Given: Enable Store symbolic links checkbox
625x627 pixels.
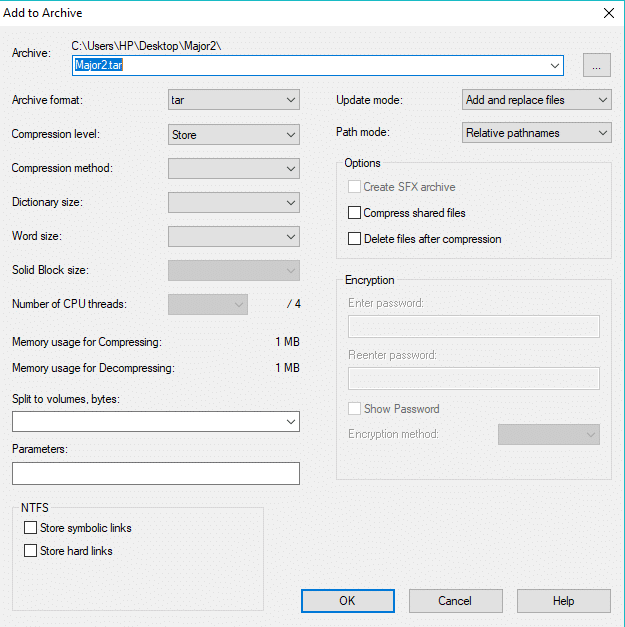Looking at the screenshot, I should pos(30,528).
